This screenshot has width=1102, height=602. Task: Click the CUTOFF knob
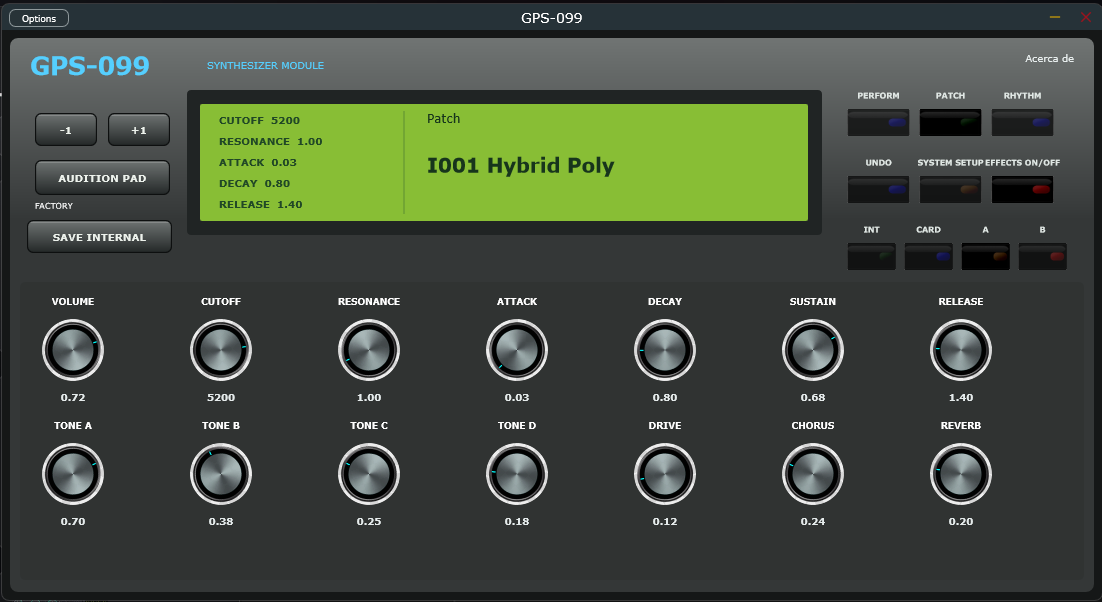pyautogui.click(x=221, y=350)
